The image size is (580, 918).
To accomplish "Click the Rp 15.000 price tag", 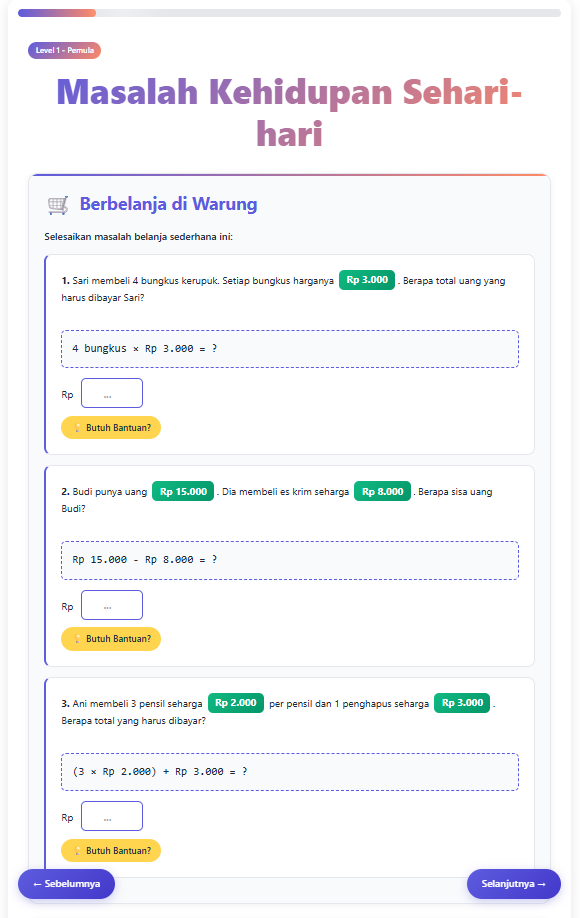I will [x=183, y=491].
